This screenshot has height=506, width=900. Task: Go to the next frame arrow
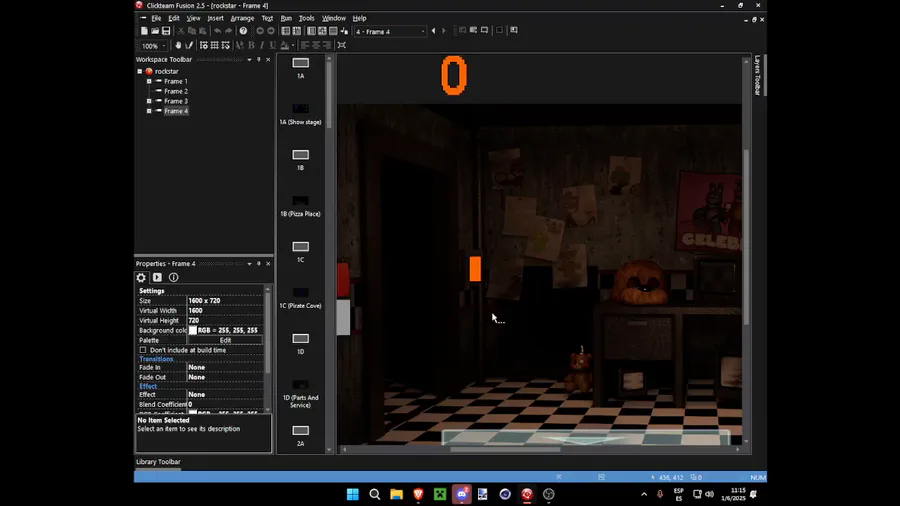[x=444, y=31]
